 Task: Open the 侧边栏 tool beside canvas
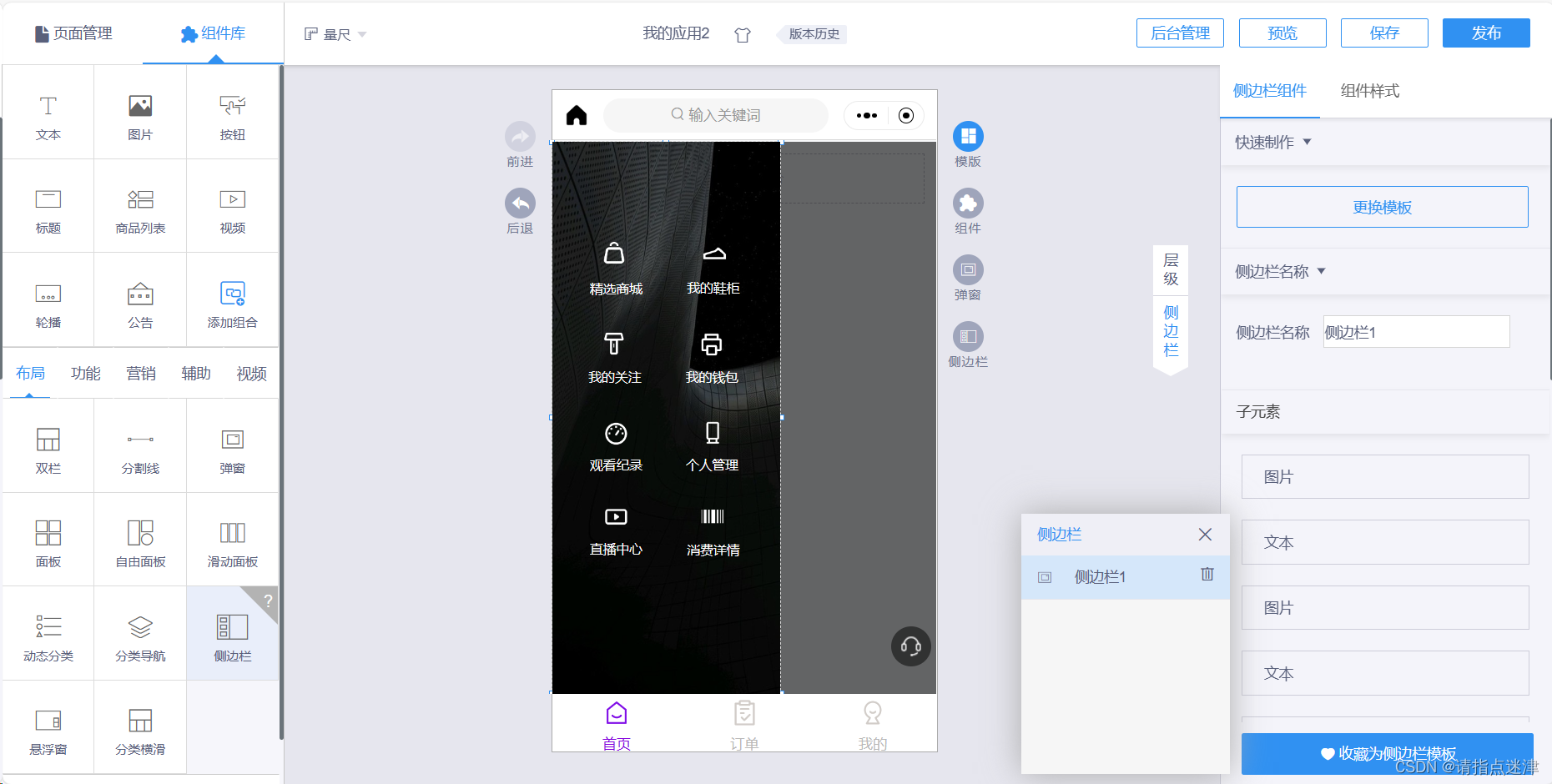[x=968, y=337]
